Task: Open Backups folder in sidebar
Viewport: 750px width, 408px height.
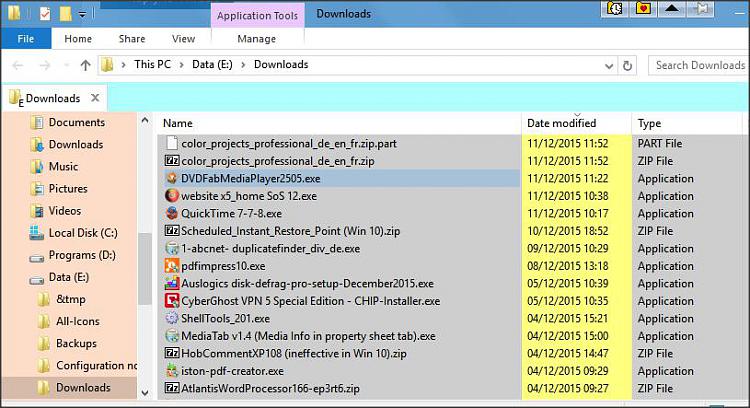Action: 66,343
